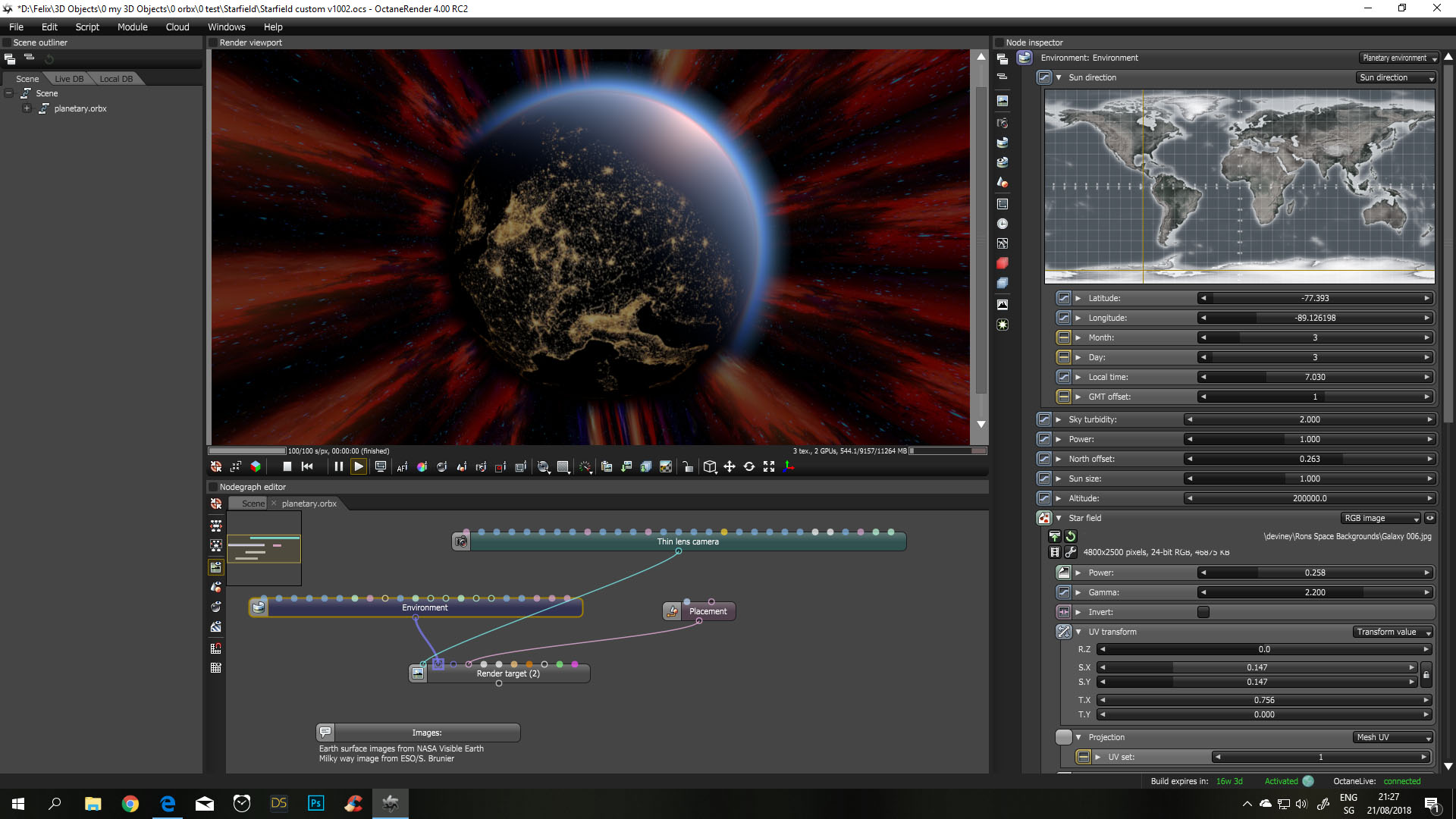Click the Sky turbidity slider
The height and width of the screenshot is (819, 1456).
point(1309,419)
